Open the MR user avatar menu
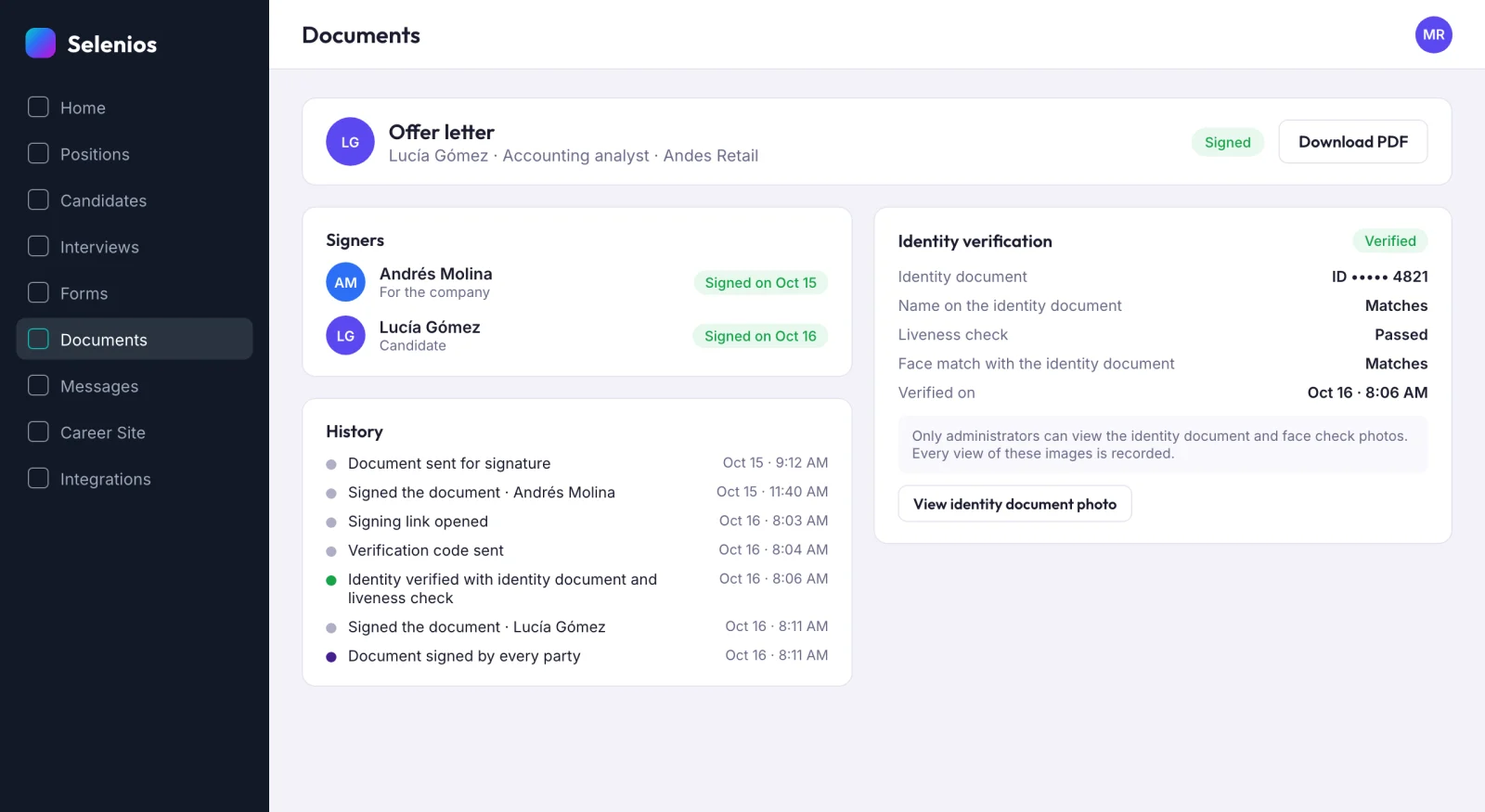 click(x=1433, y=34)
